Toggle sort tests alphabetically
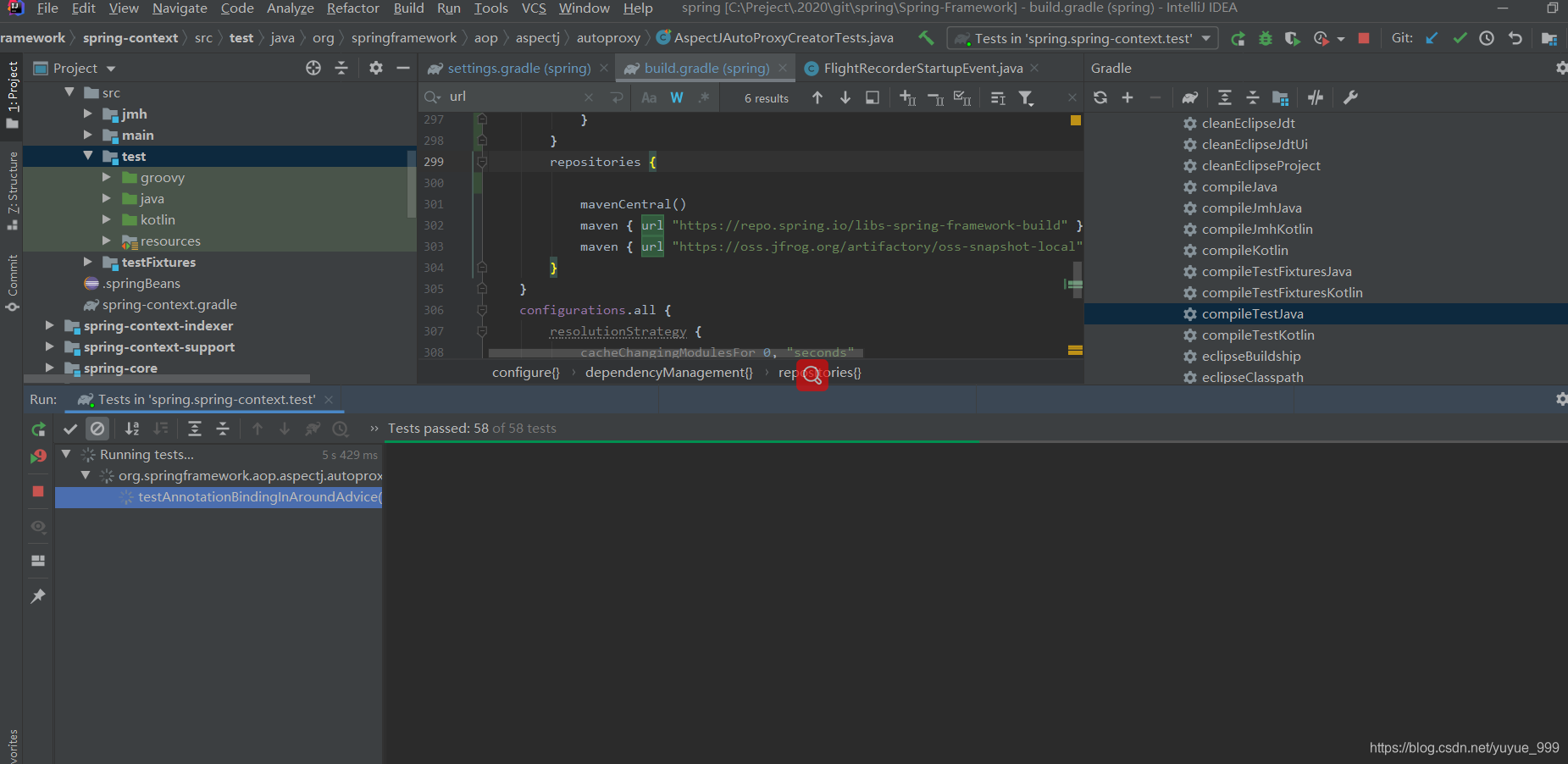Image resolution: width=1568 pixels, height=764 pixels. [x=132, y=429]
